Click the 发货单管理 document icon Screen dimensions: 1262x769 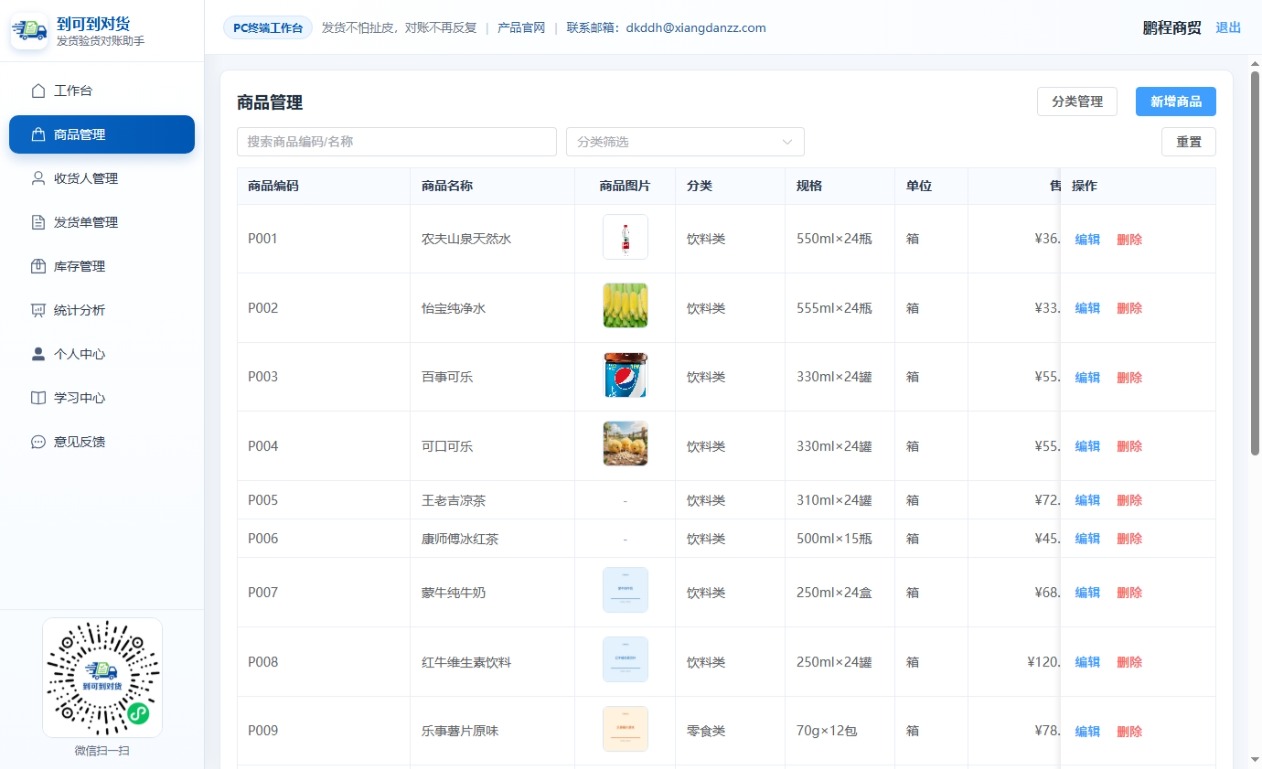(x=38, y=223)
